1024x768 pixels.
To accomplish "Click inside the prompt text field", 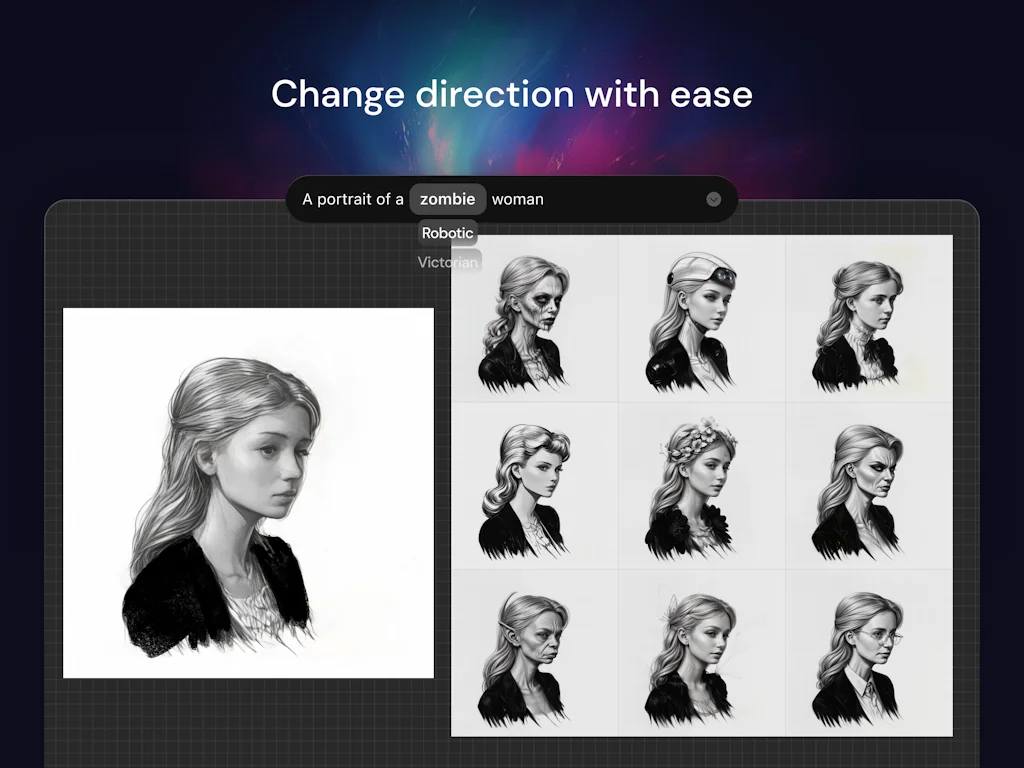I will click(x=355, y=199).
